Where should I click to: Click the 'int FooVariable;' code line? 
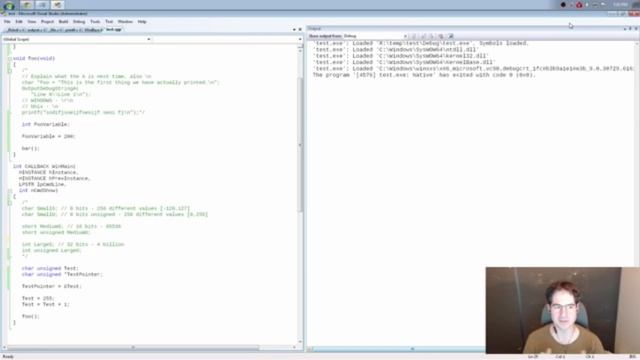coord(46,124)
